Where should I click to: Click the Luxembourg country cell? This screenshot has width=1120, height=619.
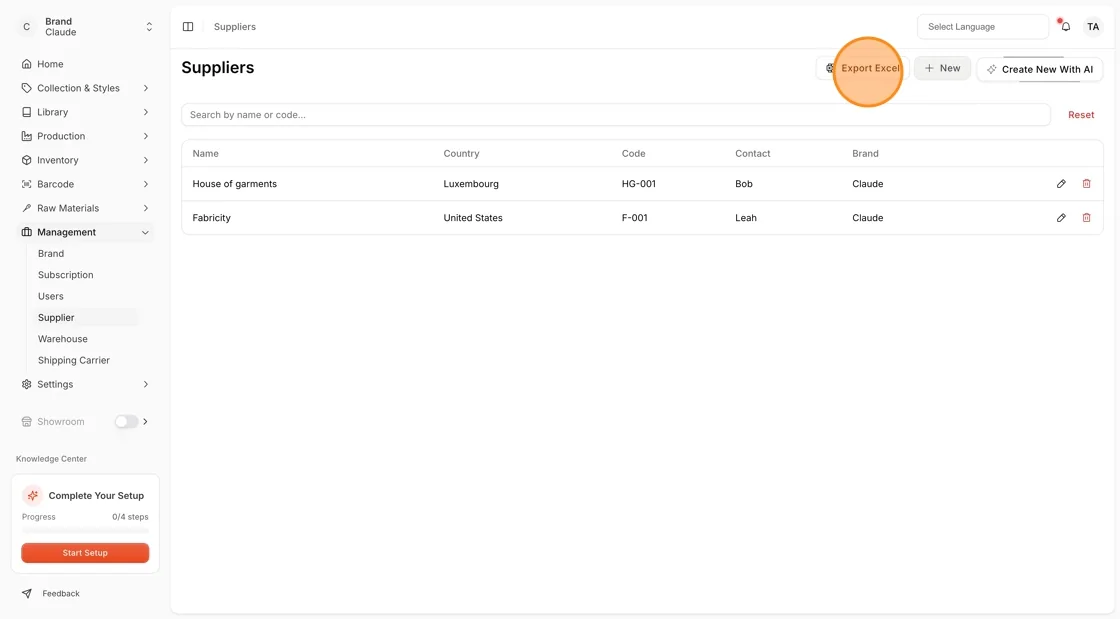471,183
